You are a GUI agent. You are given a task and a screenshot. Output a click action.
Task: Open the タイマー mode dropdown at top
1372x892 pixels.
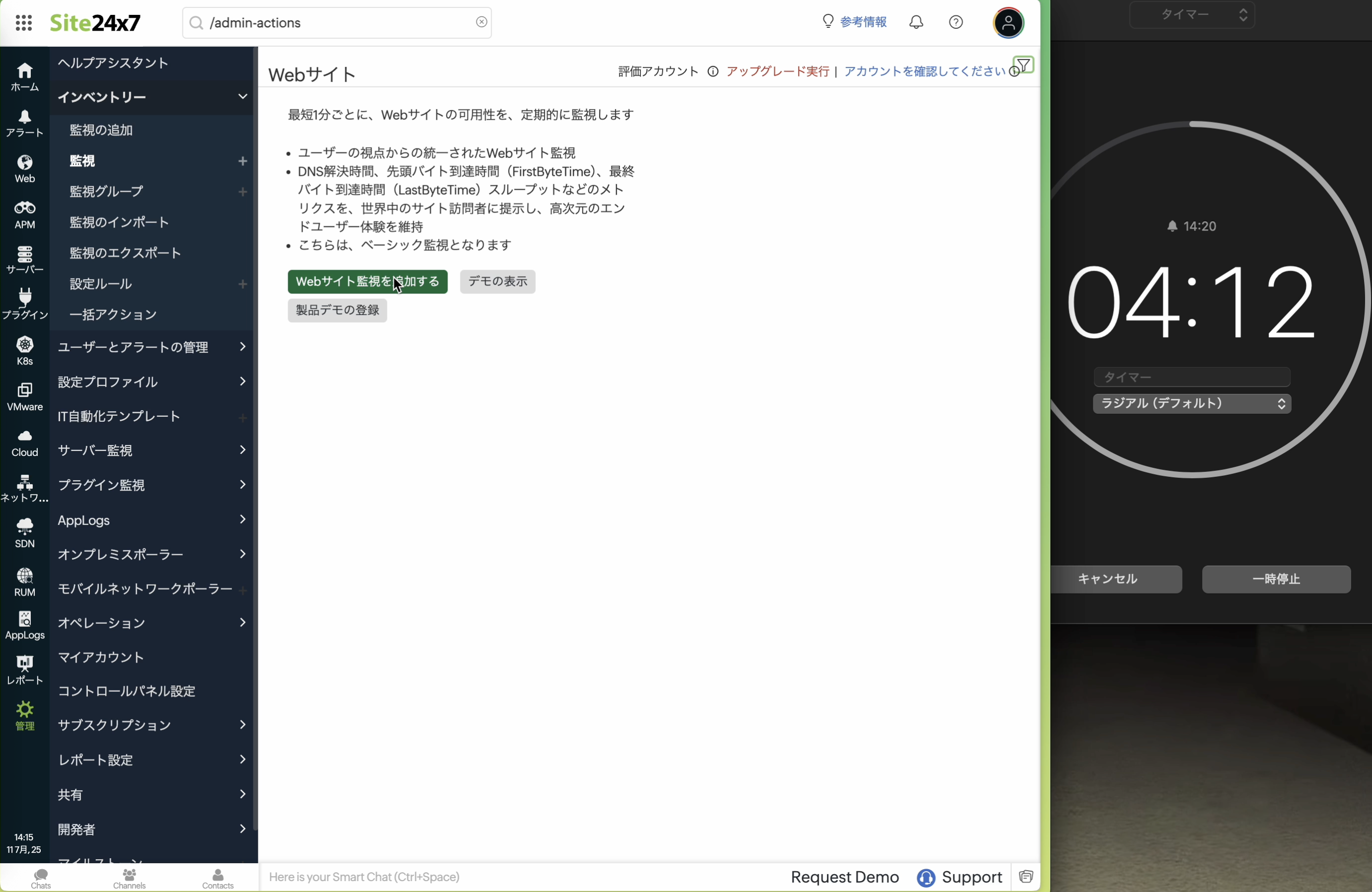pyautogui.click(x=1192, y=14)
